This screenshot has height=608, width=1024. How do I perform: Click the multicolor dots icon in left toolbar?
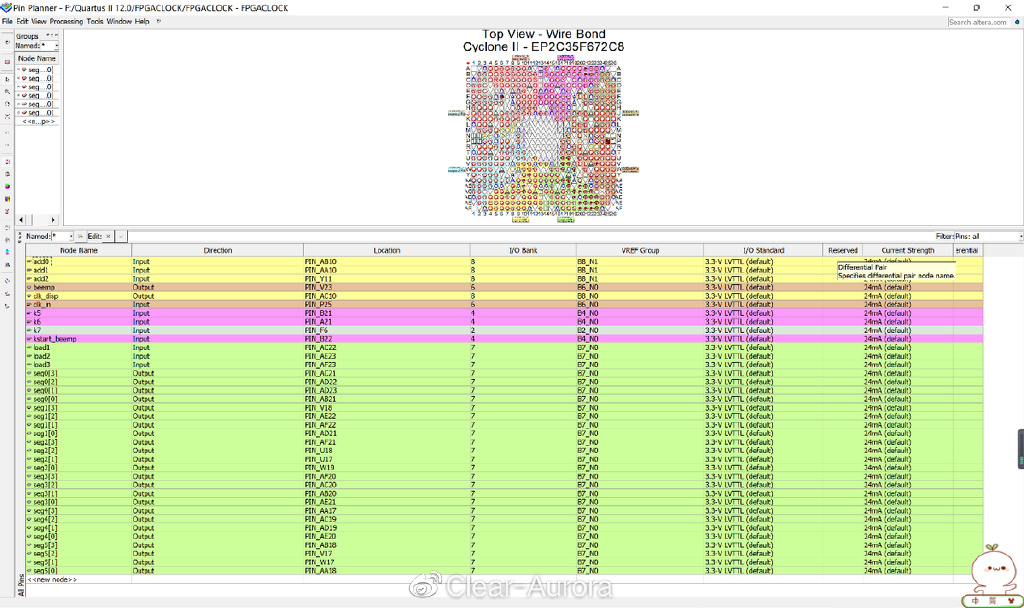(7, 161)
